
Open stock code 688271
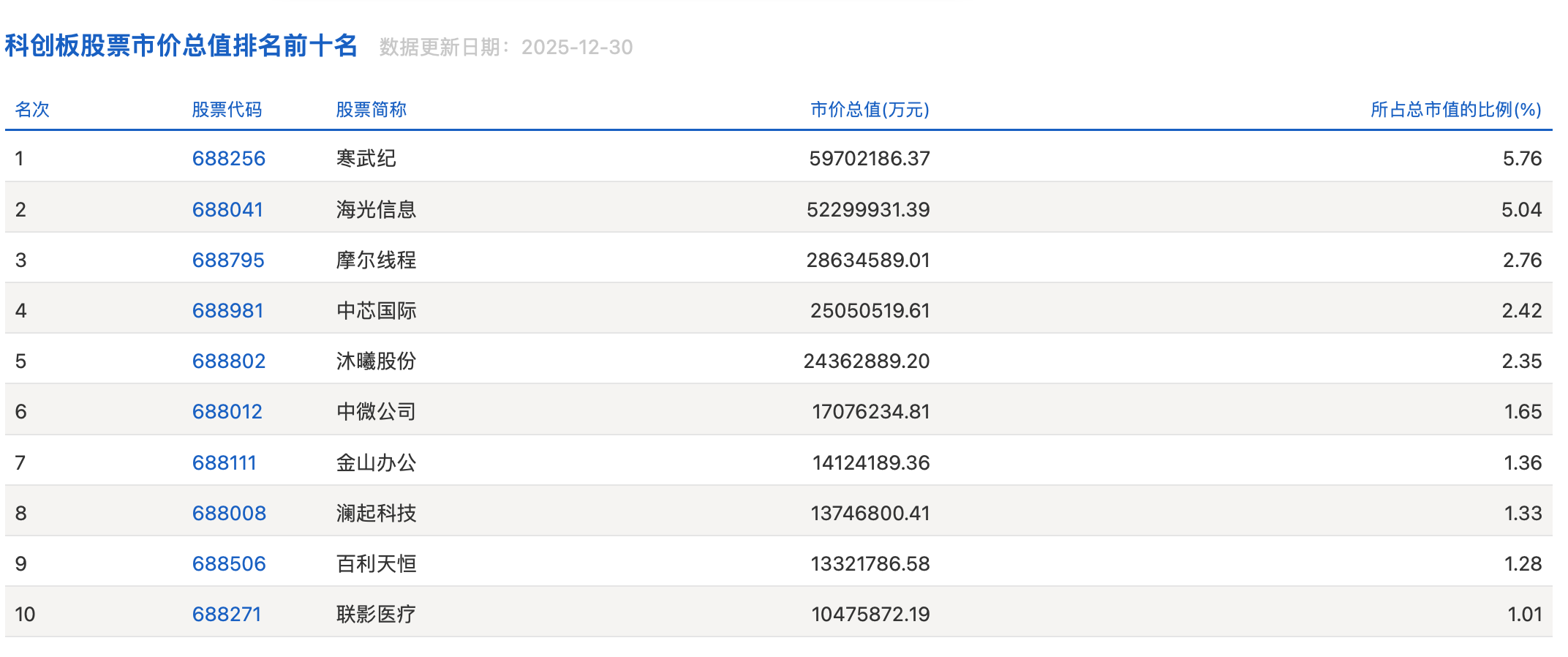coord(227,614)
